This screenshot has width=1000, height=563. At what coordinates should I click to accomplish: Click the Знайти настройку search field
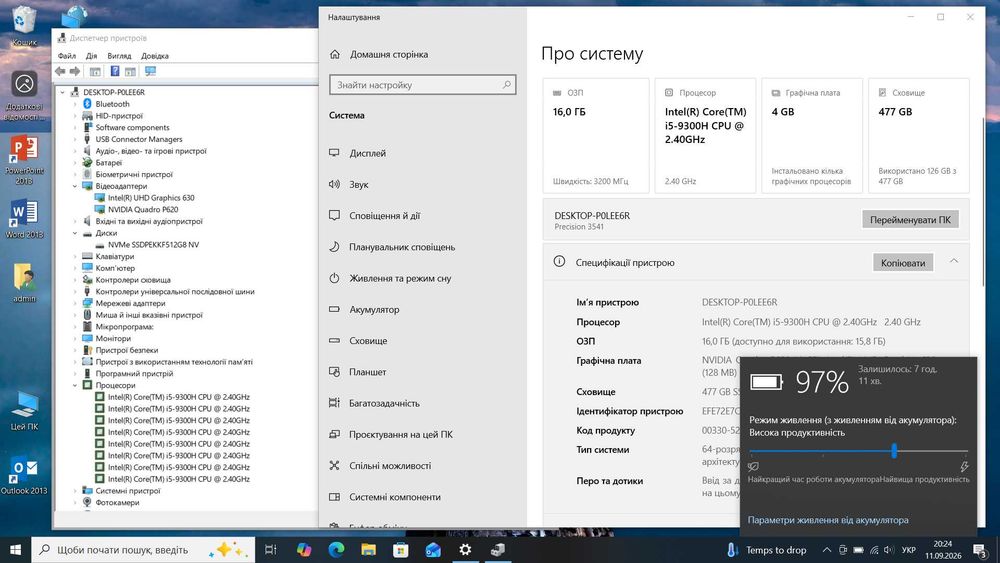pyautogui.click(x=422, y=85)
